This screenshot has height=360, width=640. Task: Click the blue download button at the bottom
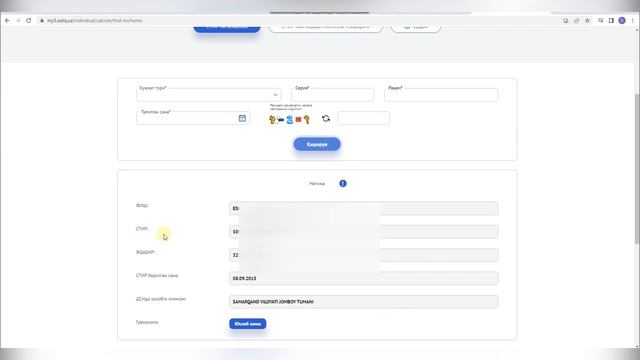pos(247,324)
